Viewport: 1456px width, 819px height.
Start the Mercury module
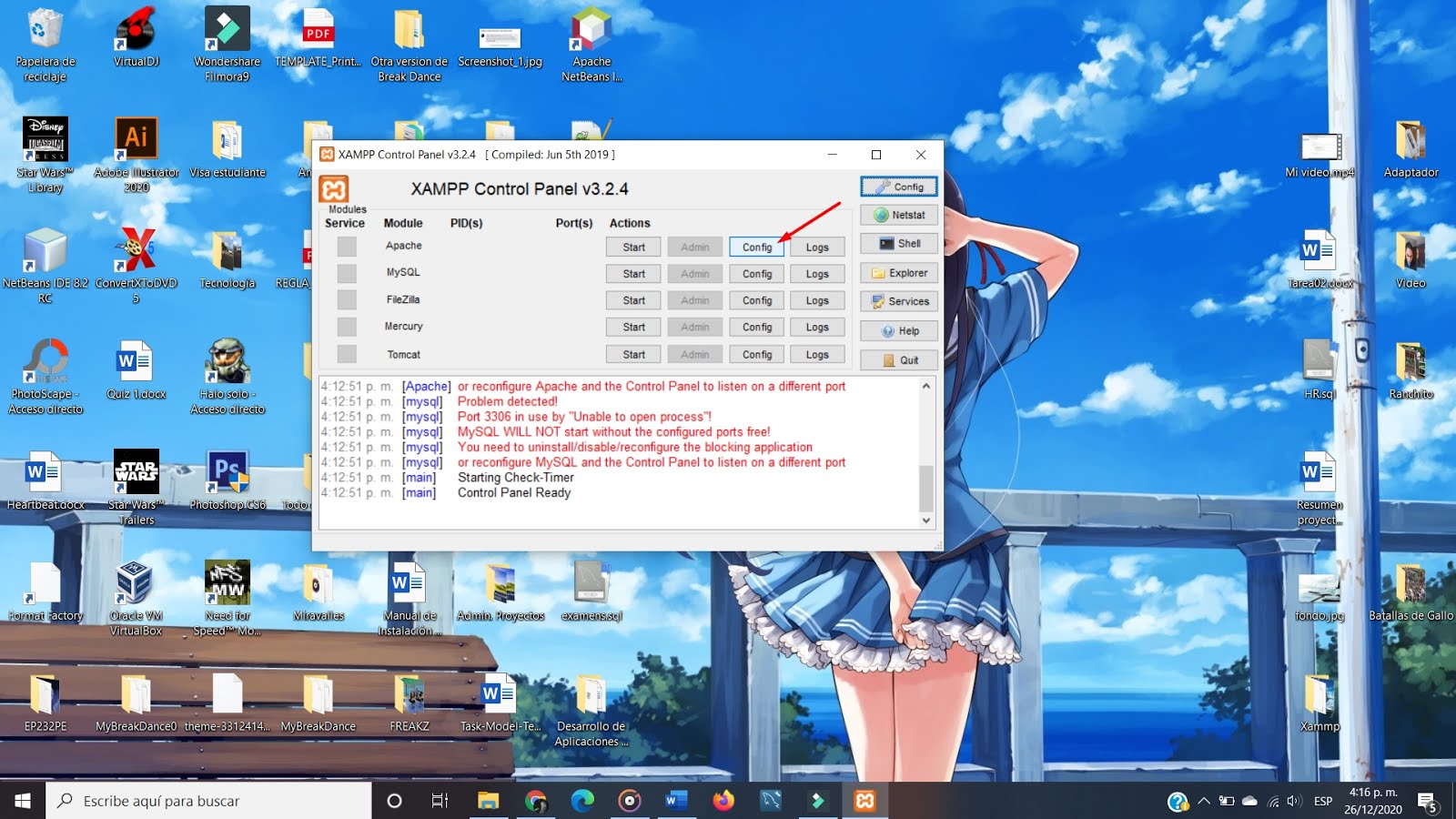click(633, 327)
